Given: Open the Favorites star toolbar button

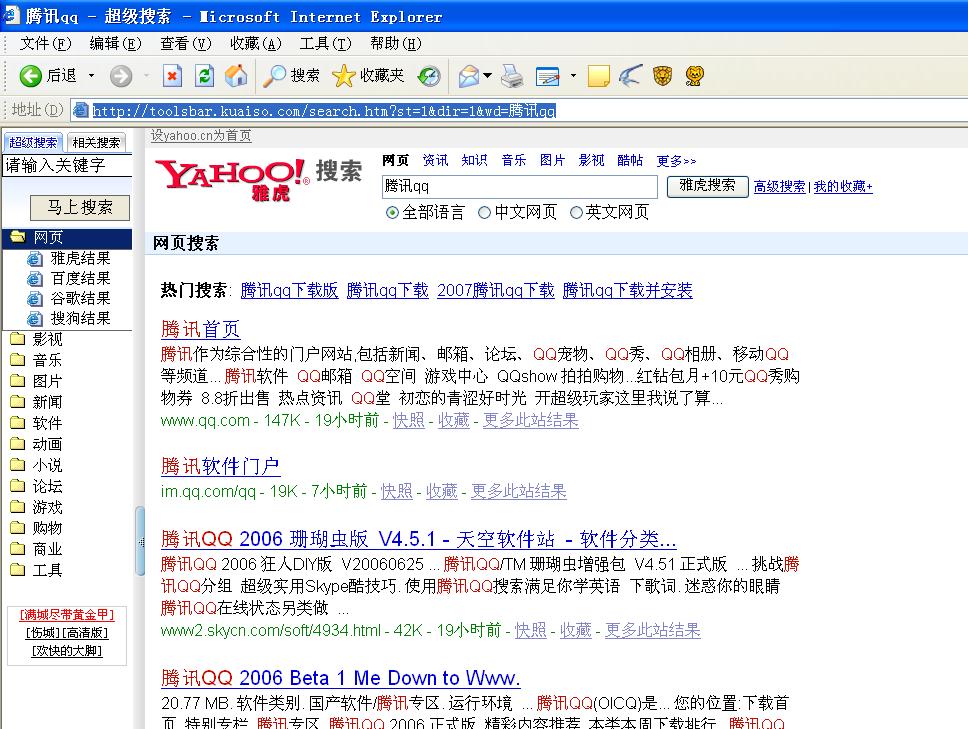Looking at the screenshot, I should pos(368,76).
